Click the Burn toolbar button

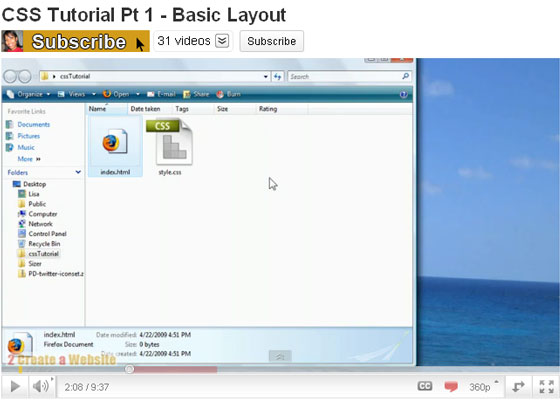point(229,94)
